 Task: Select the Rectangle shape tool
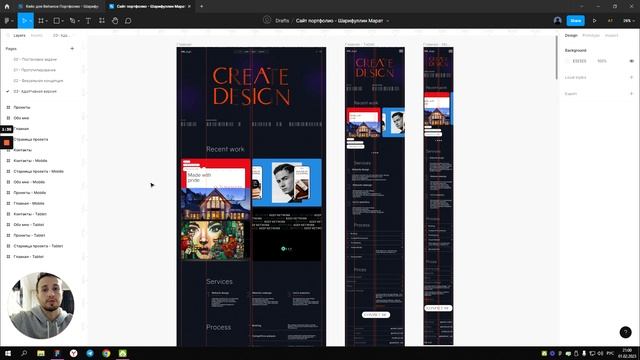pyautogui.click(x=57, y=20)
